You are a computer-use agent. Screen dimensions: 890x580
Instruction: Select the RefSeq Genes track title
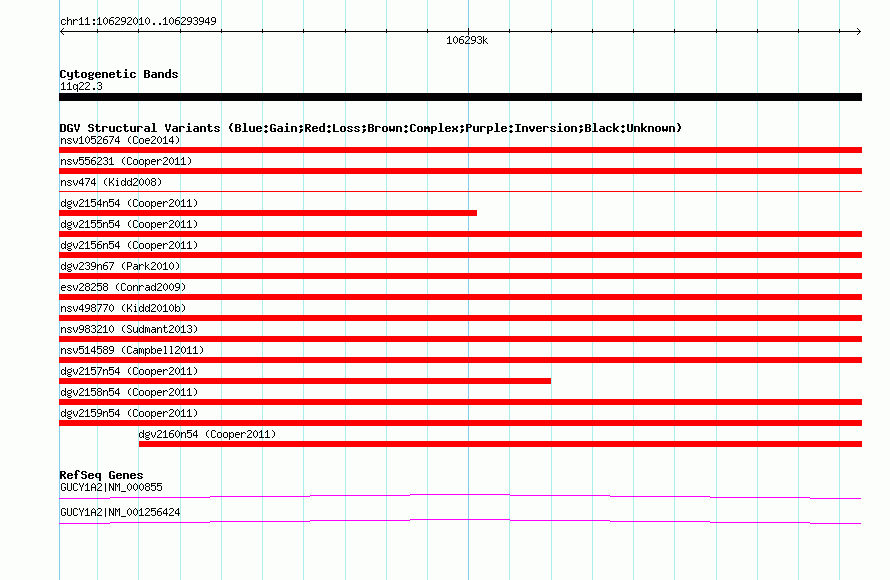tap(101, 475)
